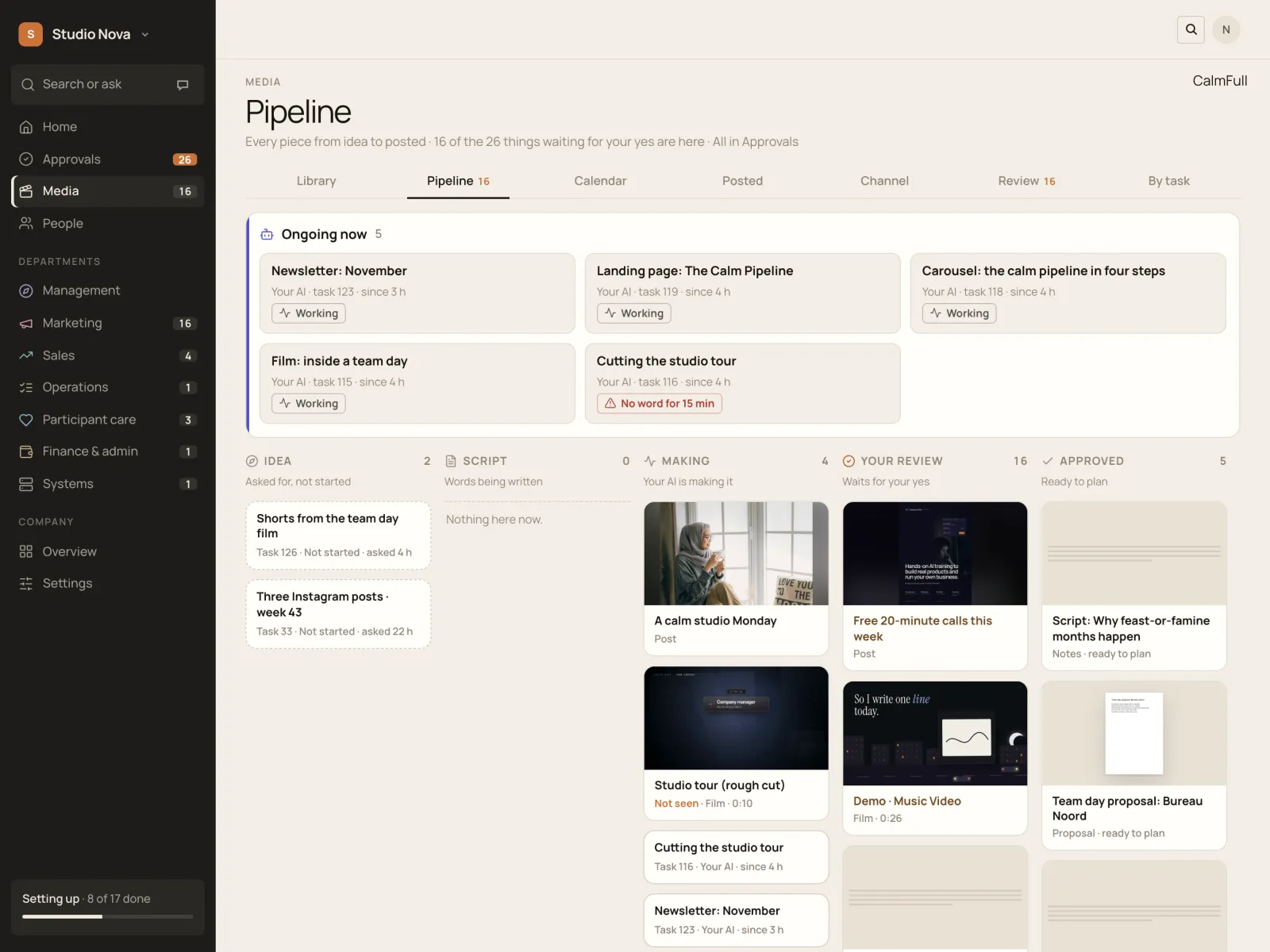The height and width of the screenshot is (952, 1270).
Task: Open the Posted tab
Action: tap(742, 181)
